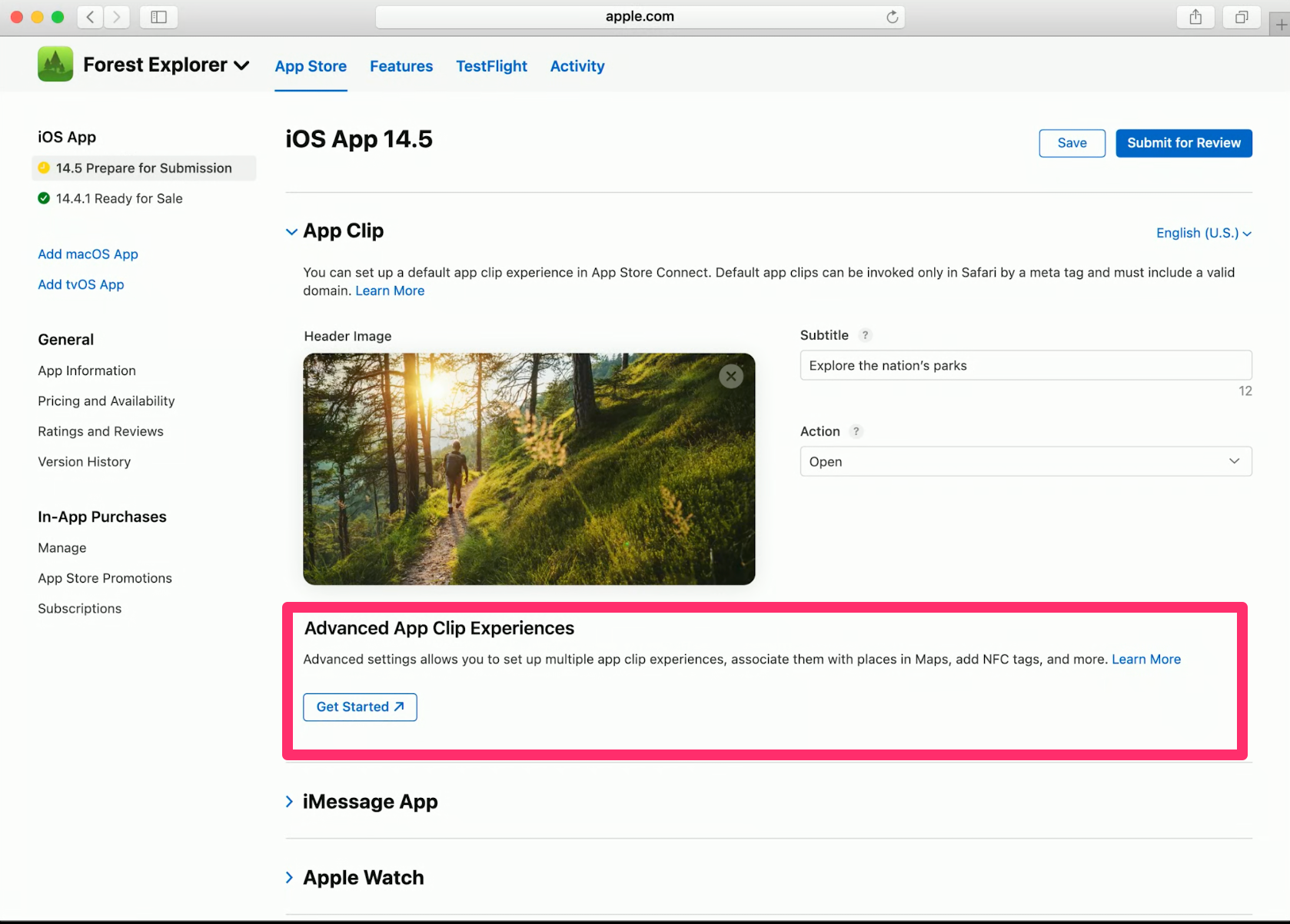Screen dimensions: 1290x924
Task: Open the English (U.S.) language dropdown
Action: [1204, 233]
